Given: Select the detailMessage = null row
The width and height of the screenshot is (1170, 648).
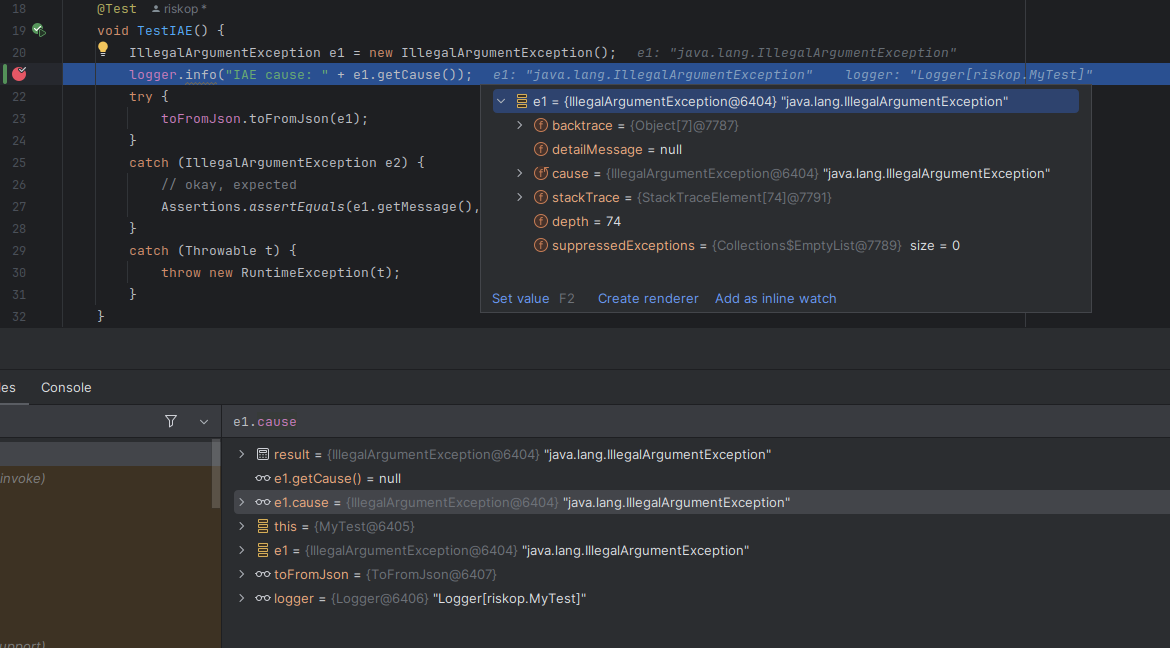Looking at the screenshot, I should [x=786, y=149].
